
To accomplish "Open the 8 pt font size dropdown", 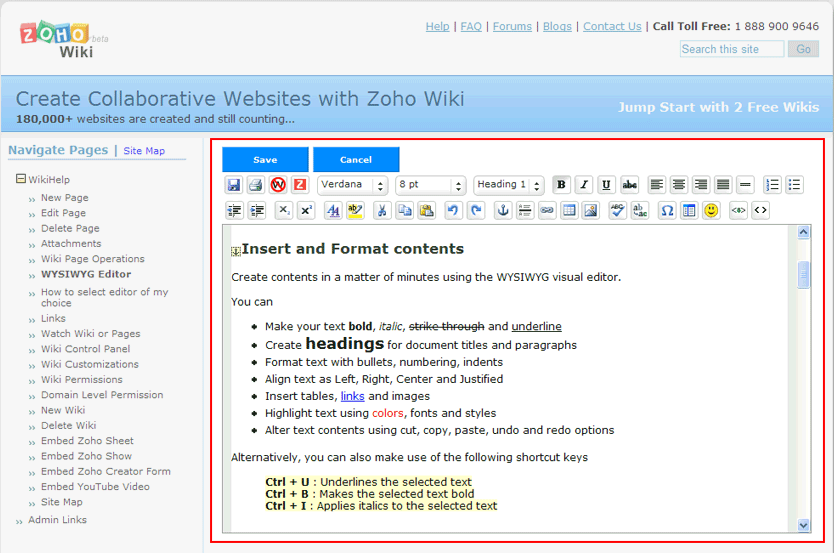I will pyautogui.click(x=431, y=185).
